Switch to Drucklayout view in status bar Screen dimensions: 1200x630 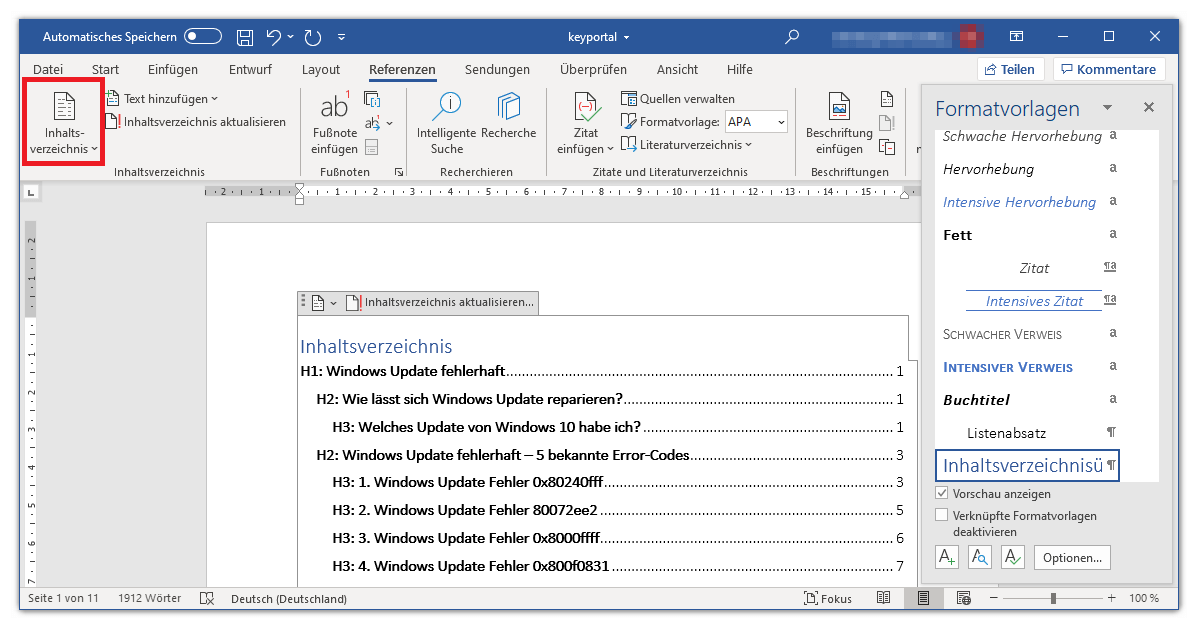click(x=923, y=598)
